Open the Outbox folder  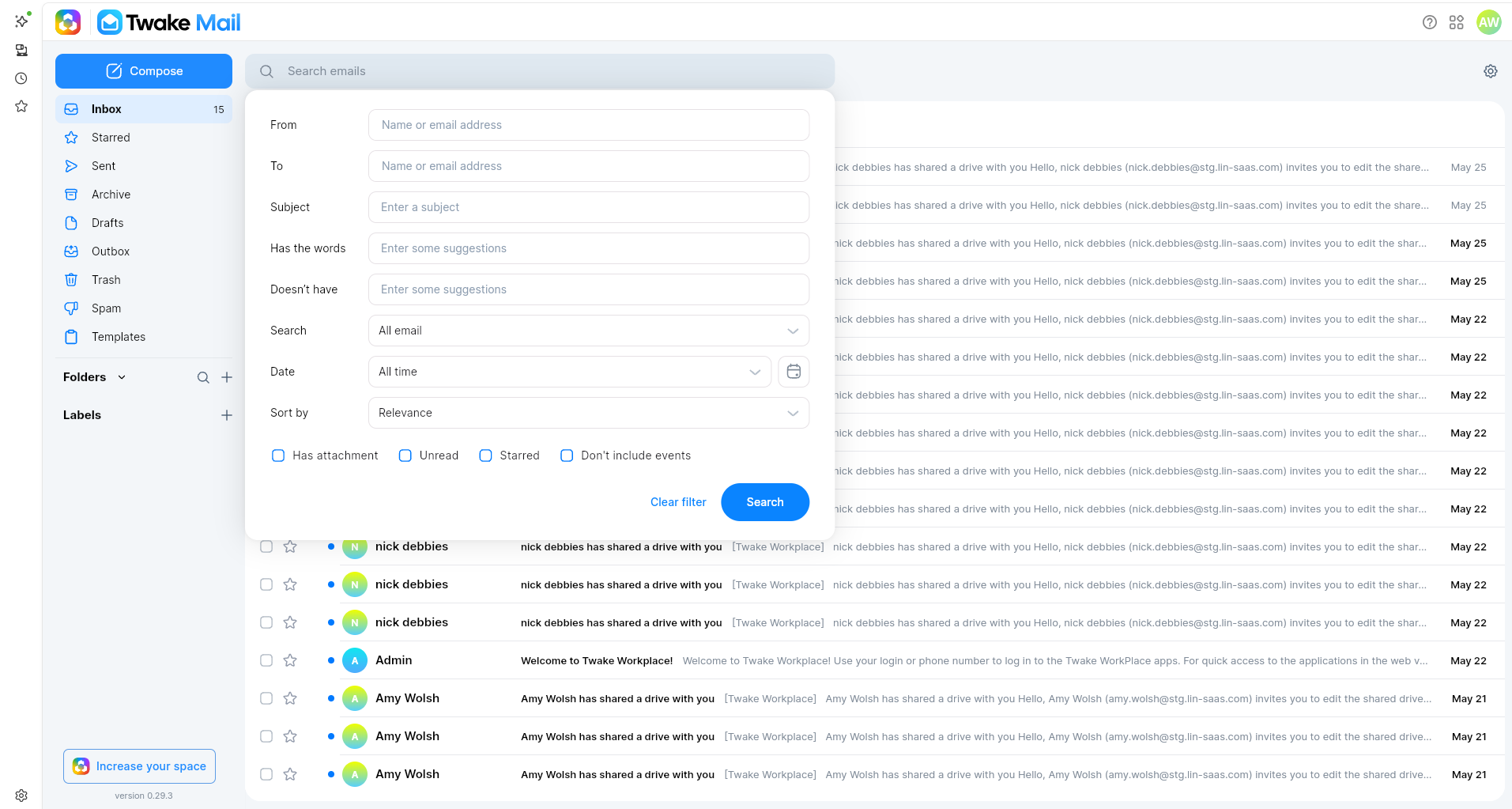click(144, 251)
